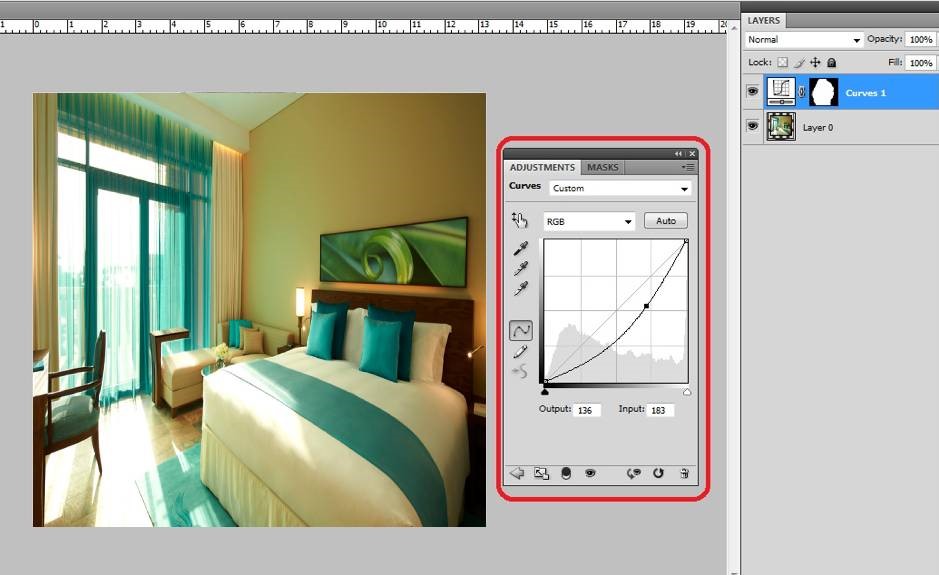View previous state icon
The height and width of the screenshot is (575, 939).
[x=633, y=473]
